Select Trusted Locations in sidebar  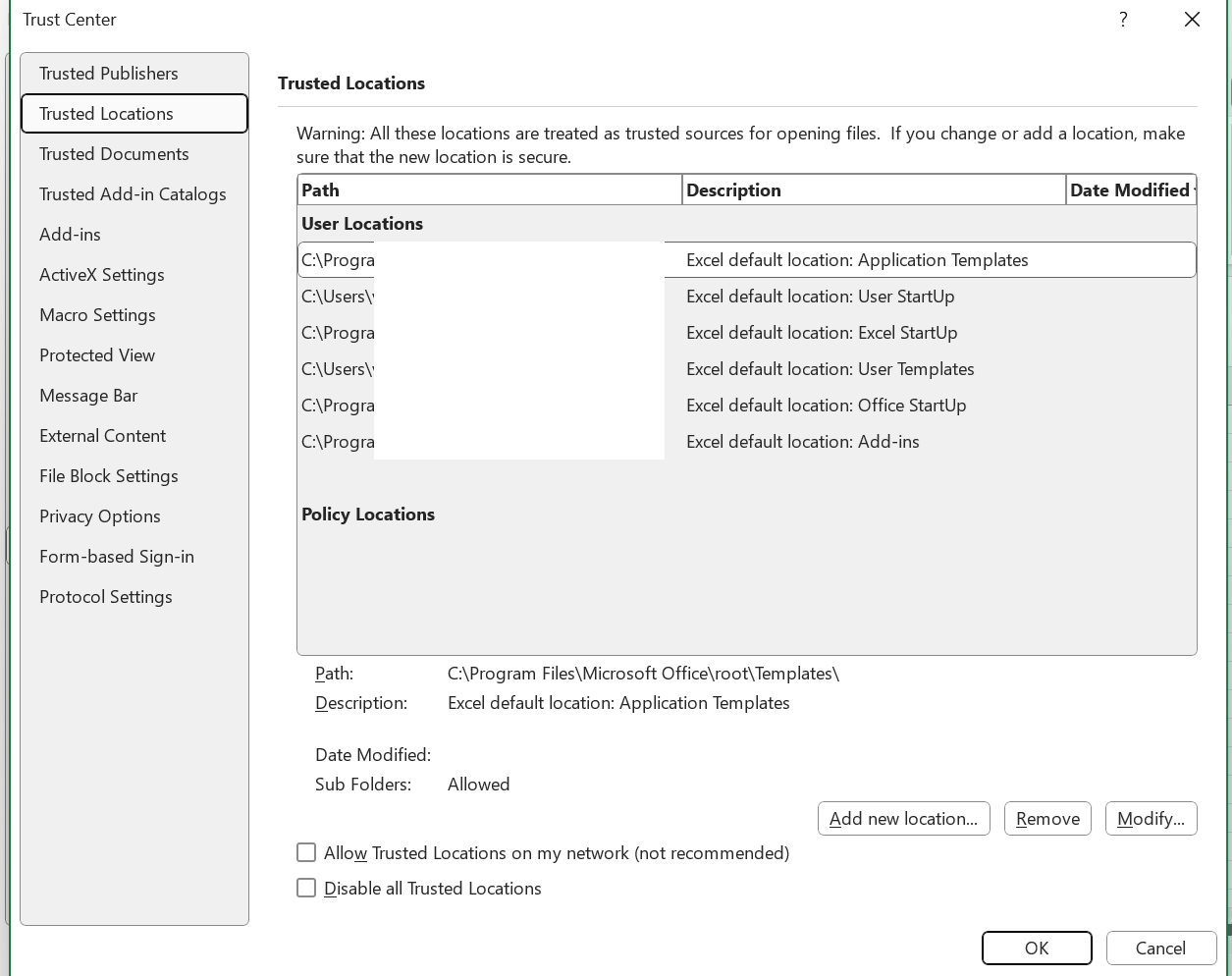coord(134,114)
